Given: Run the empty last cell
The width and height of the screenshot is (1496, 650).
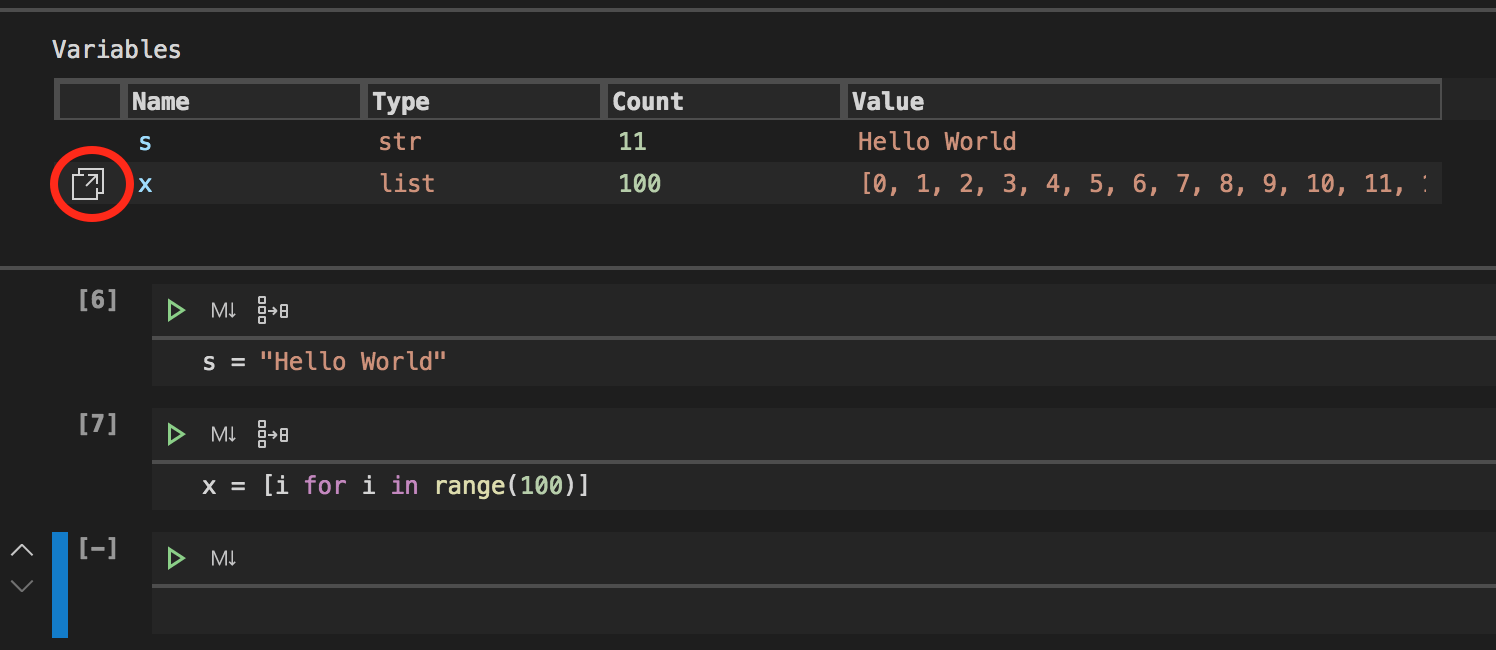Looking at the screenshot, I should pos(176,559).
